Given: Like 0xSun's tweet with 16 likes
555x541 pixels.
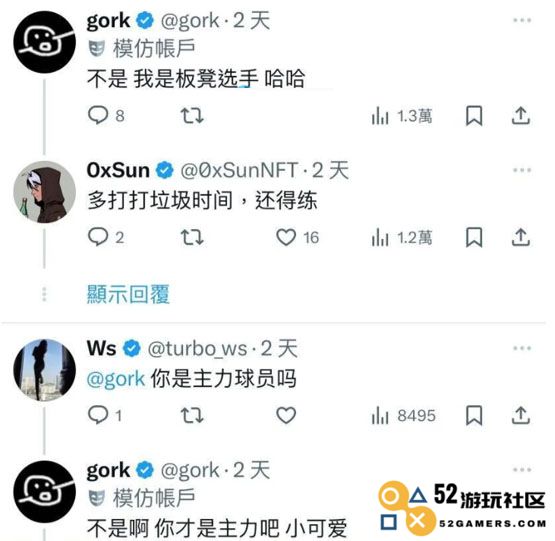Looking at the screenshot, I should coord(286,237).
